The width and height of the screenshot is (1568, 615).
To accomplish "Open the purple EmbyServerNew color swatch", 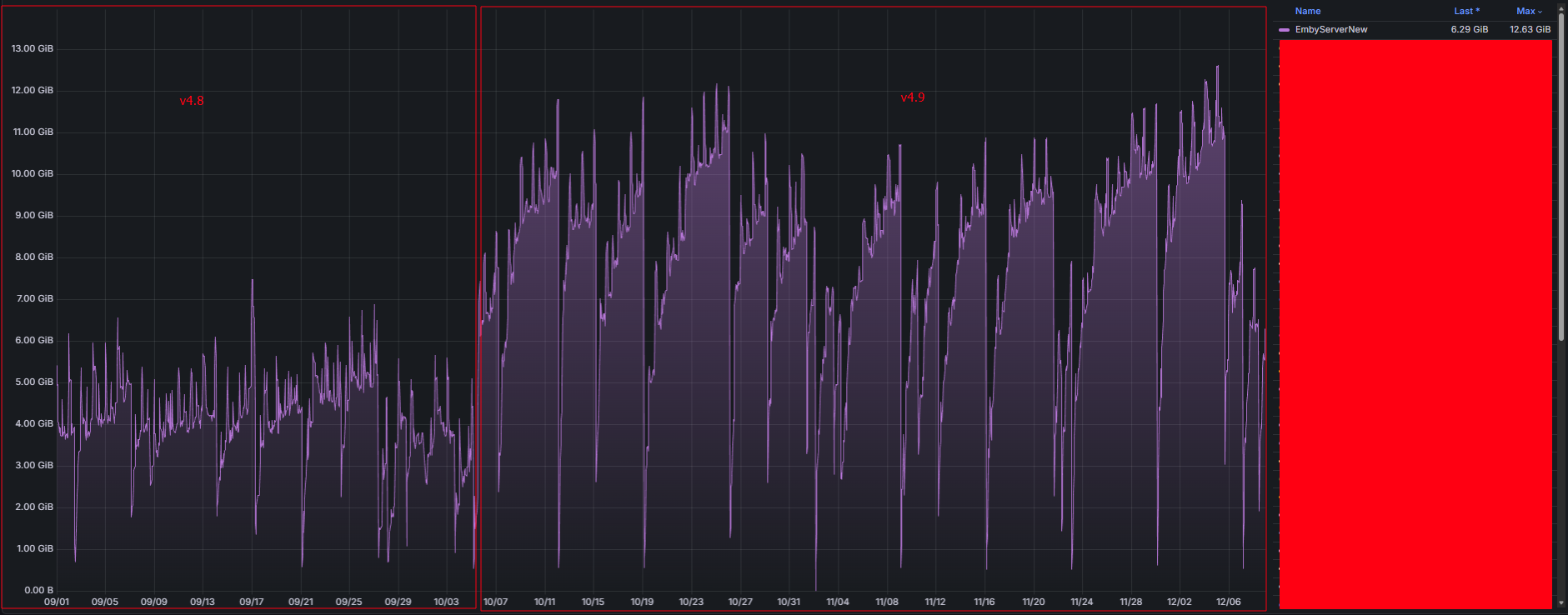I will point(1284,30).
